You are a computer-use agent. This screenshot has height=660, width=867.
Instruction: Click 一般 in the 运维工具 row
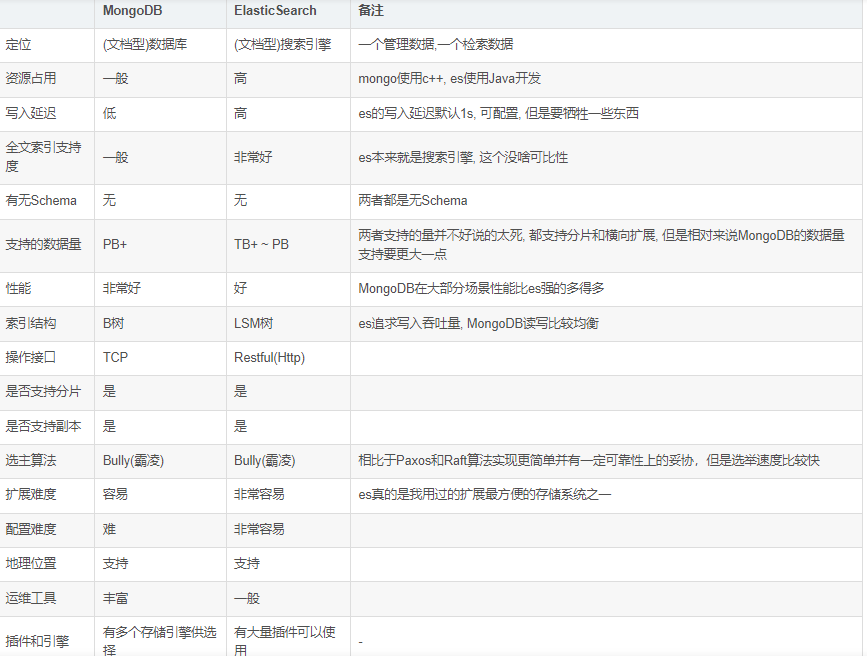tap(247, 598)
